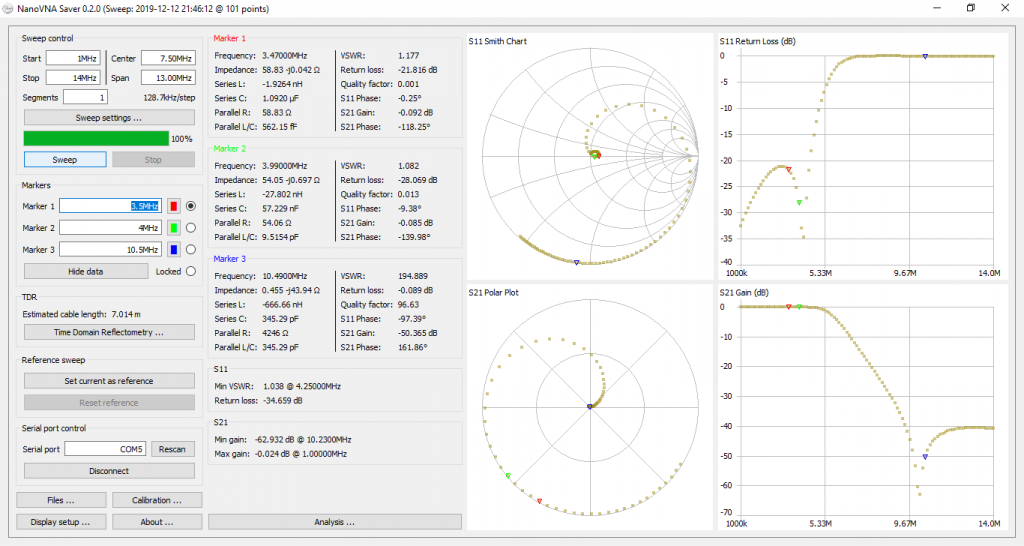Close the NanoVNA Saver window
Viewport: 1024px width, 546px height.
pyautogui.click(x=1005, y=8)
